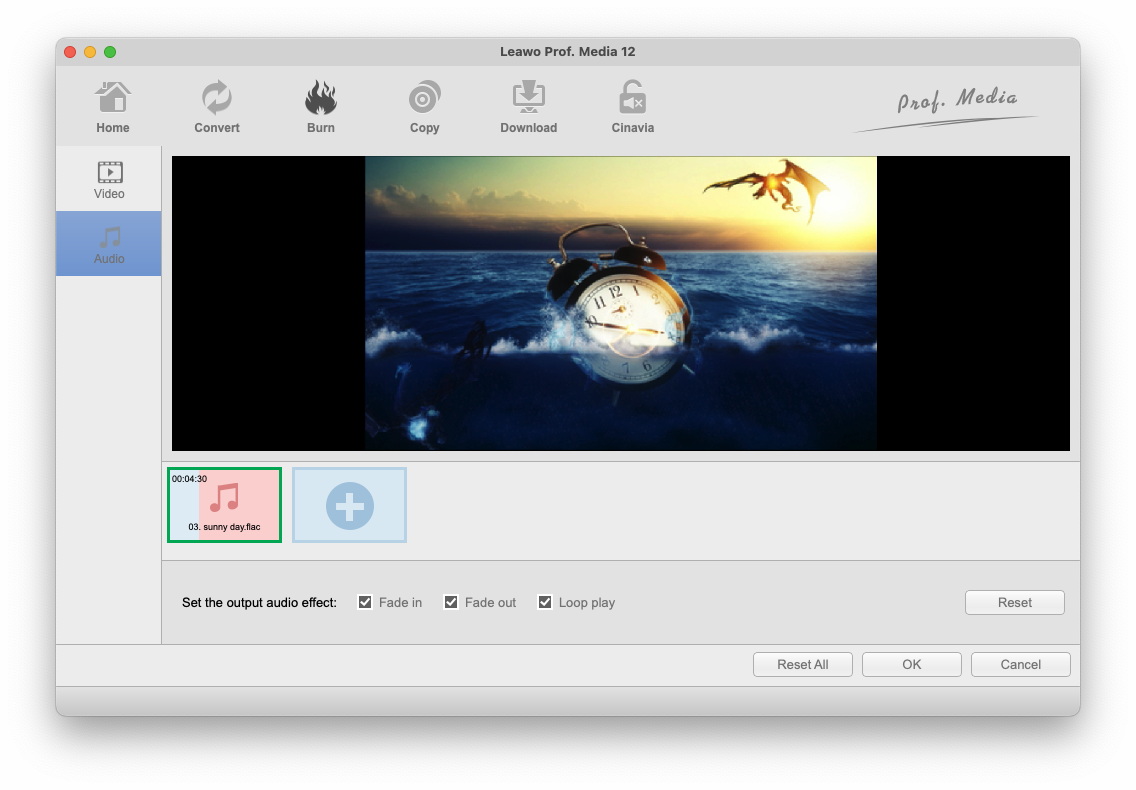This screenshot has width=1136, height=790.
Task: Close the Leawo Prof. Media window
Action: point(70,52)
